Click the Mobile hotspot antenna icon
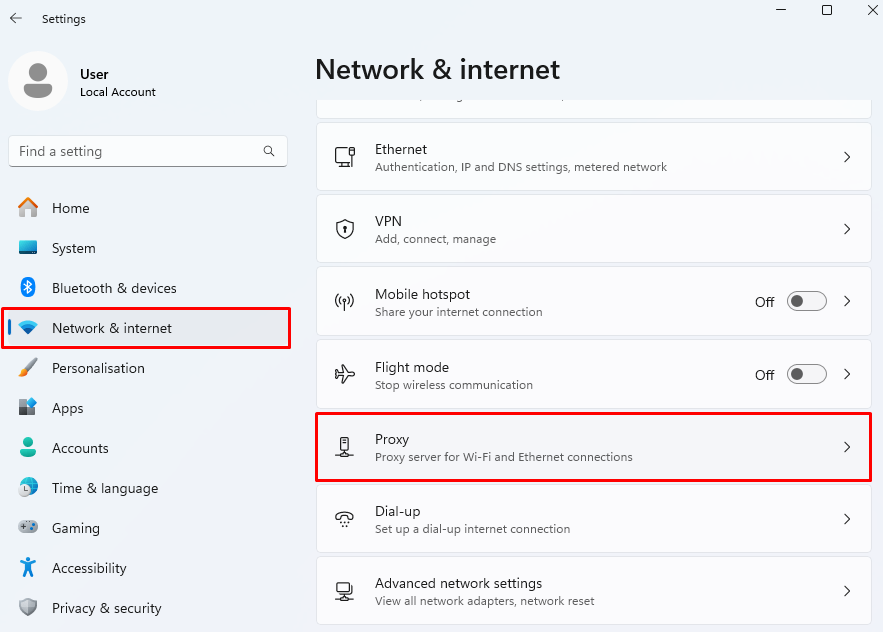 pos(345,301)
